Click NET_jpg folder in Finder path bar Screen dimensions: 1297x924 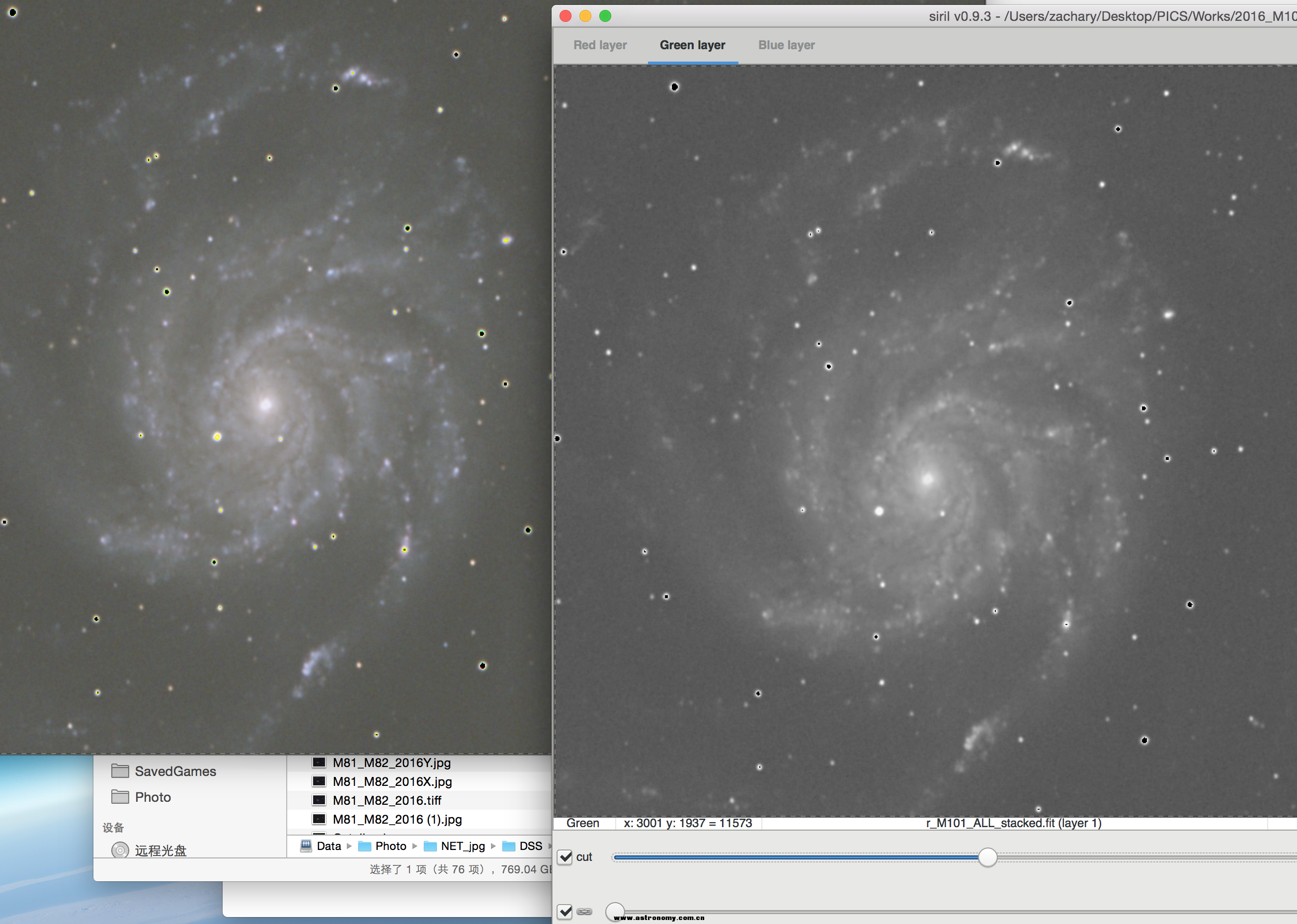(x=455, y=846)
